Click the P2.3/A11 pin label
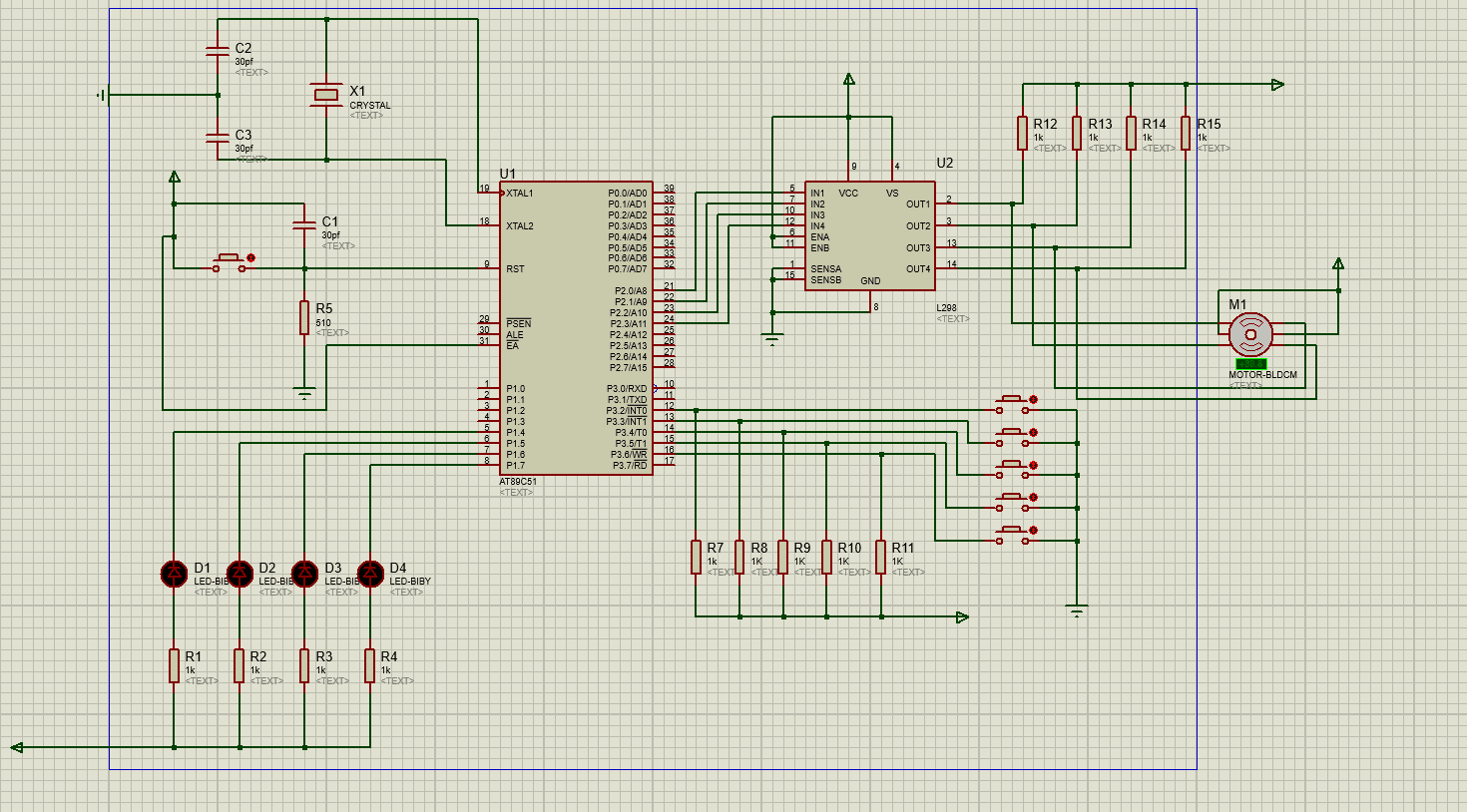This screenshot has width=1467, height=812. pyautogui.click(x=628, y=324)
